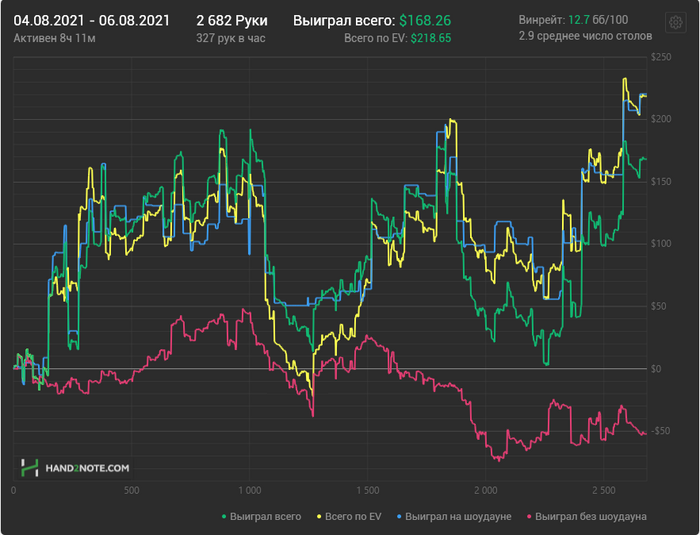The height and width of the screenshot is (535, 700).
Task: Click the $50 y-axis label
Action: click(658, 306)
